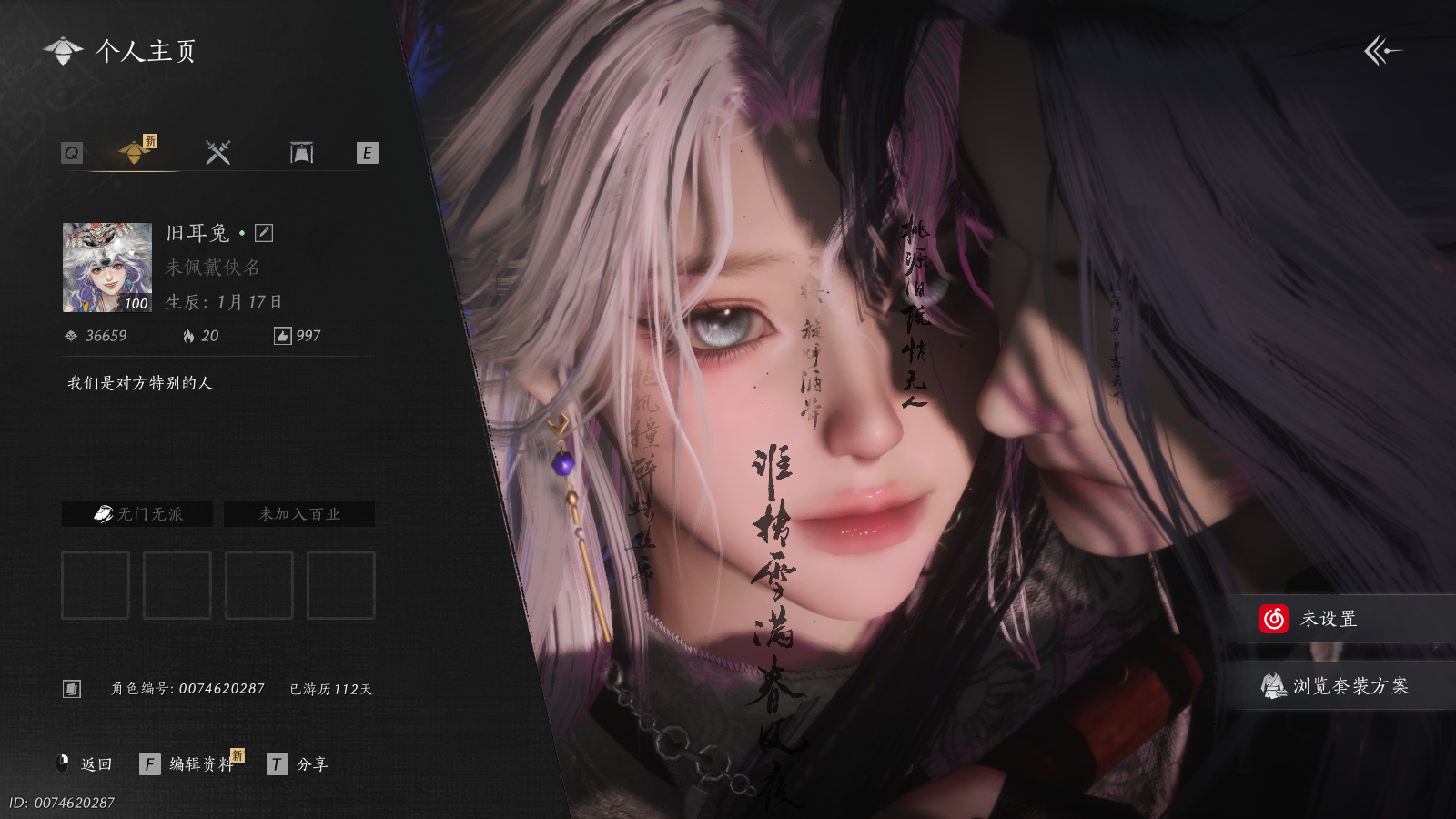Select the last empty badge slot
The image size is (1456, 819).
[341, 585]
